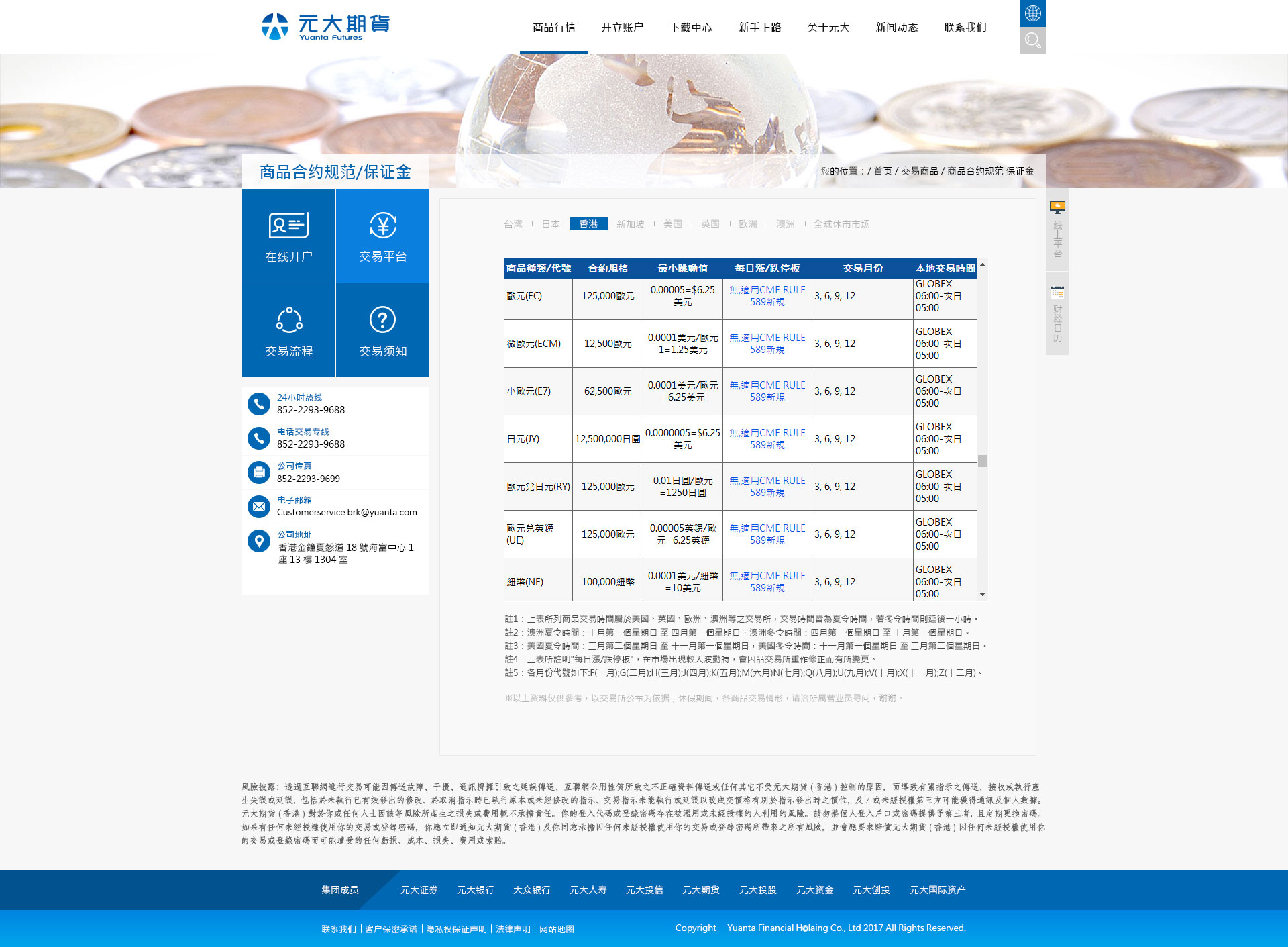Select the 香港 market tab
This screenshot has width=1288, height=947.
click(x=588, y=224)
